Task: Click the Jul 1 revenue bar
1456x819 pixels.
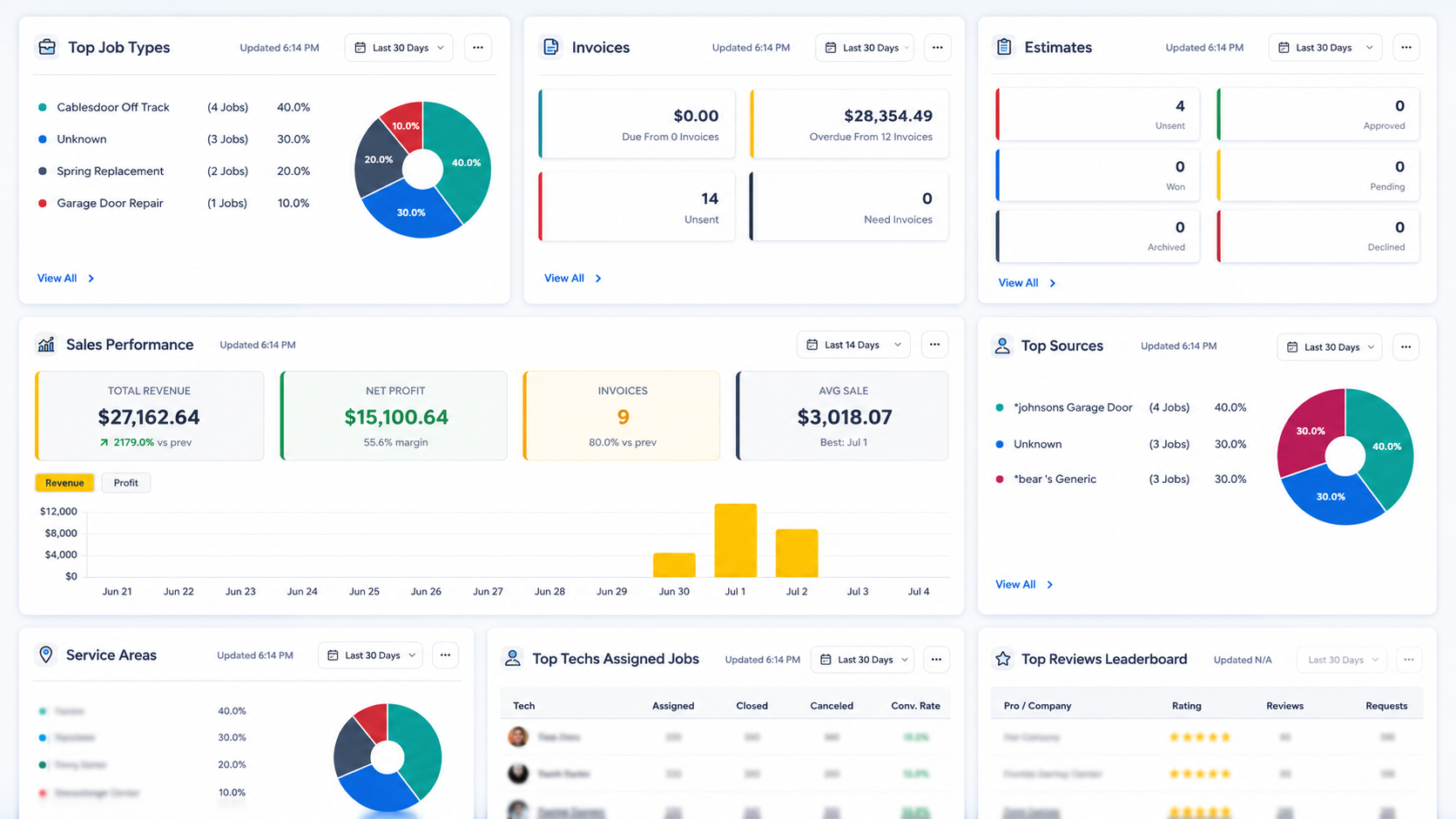Action: (x=736, y=540)
